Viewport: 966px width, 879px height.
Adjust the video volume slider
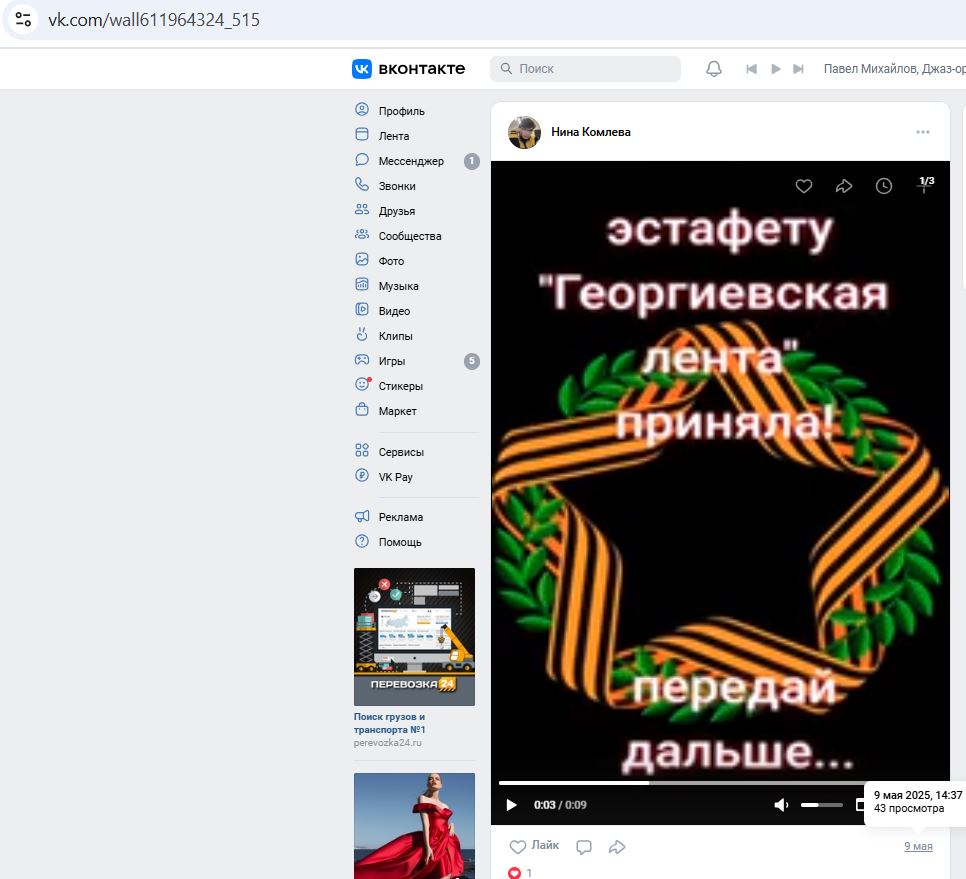pyautogui.click(x=821, y=805)
